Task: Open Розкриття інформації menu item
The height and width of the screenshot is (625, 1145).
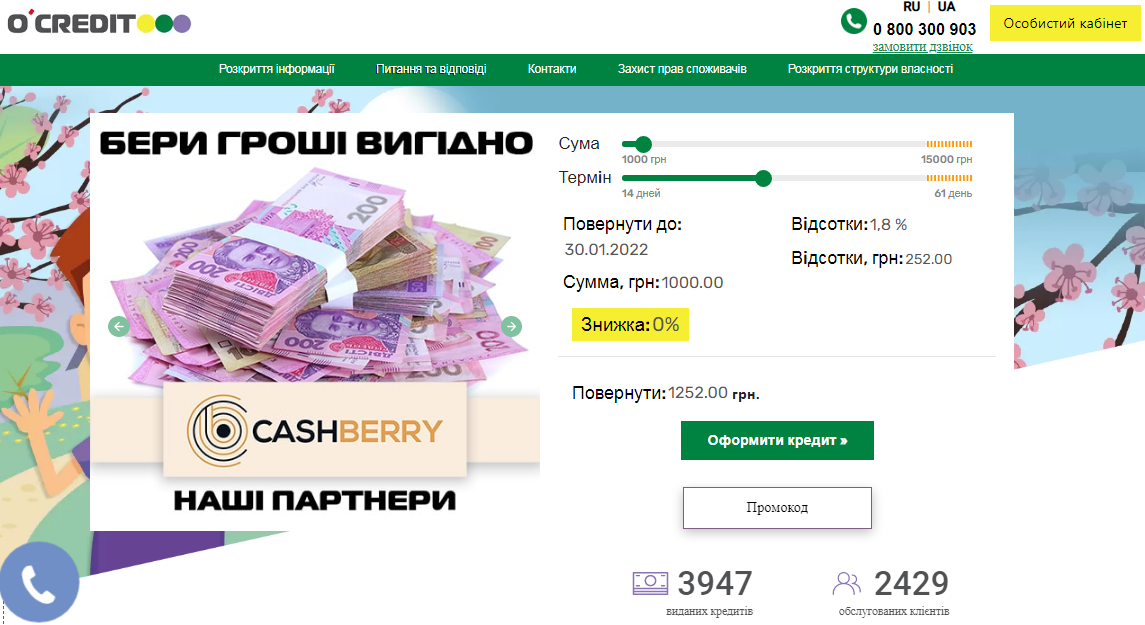Action: [277, 69]
